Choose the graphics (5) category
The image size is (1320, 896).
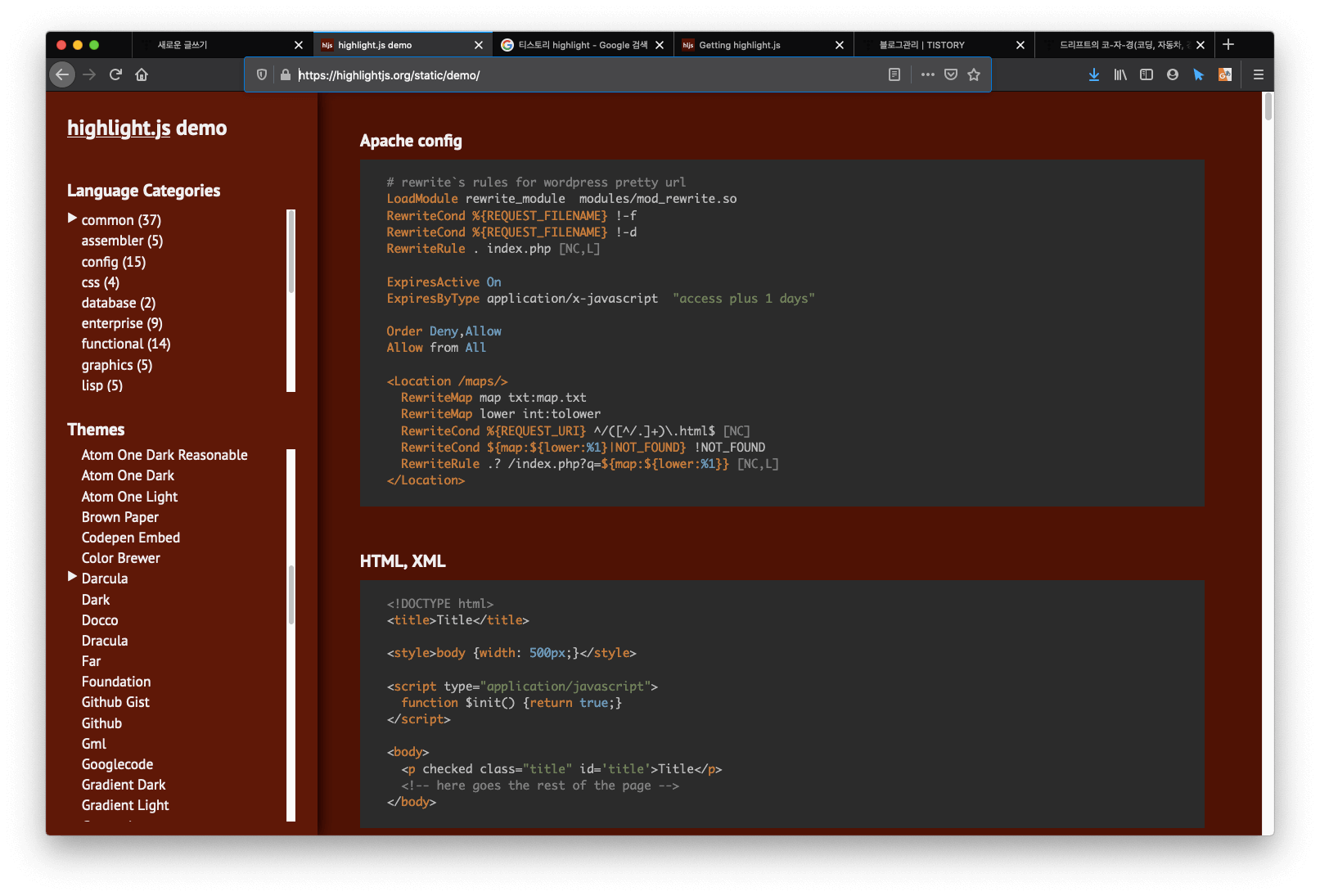[117, 365]
